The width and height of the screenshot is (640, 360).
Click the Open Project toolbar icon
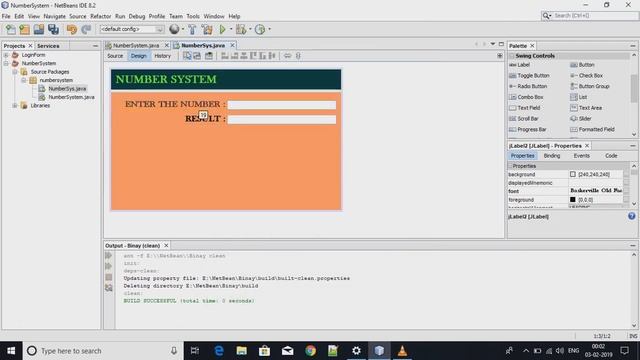point(39,29)
